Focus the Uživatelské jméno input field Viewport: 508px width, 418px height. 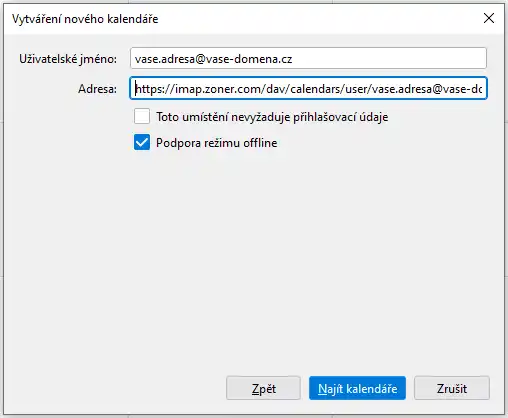click(x=308, y=58)
